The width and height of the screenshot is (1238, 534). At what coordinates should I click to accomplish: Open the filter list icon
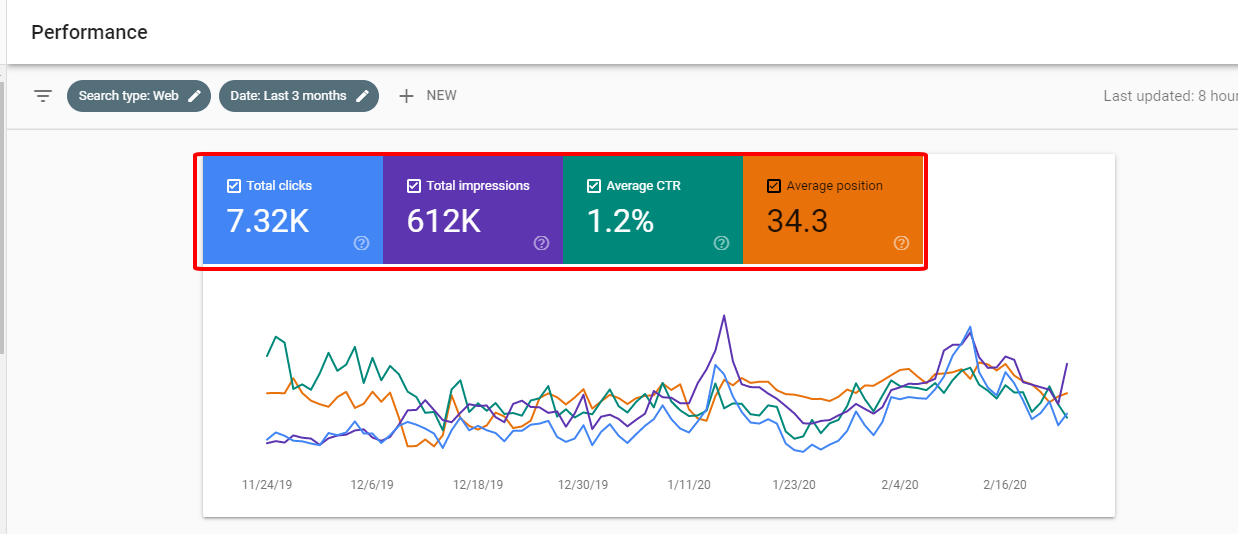tap(42, 96)
